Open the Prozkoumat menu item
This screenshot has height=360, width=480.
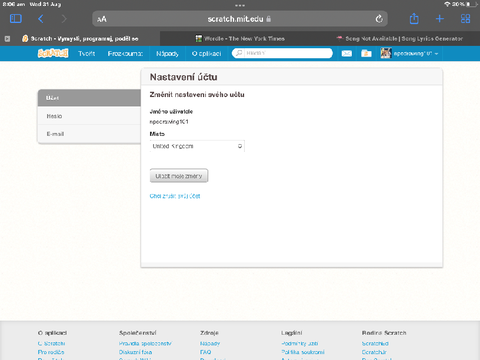click(x=125, y=53)
